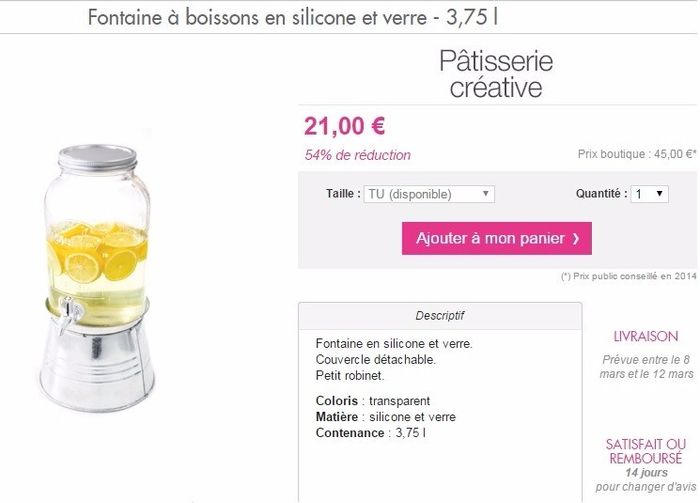The image size is (700, 503).
Task: Click the drink dispenser product image
Action: (x=96, y=280)
